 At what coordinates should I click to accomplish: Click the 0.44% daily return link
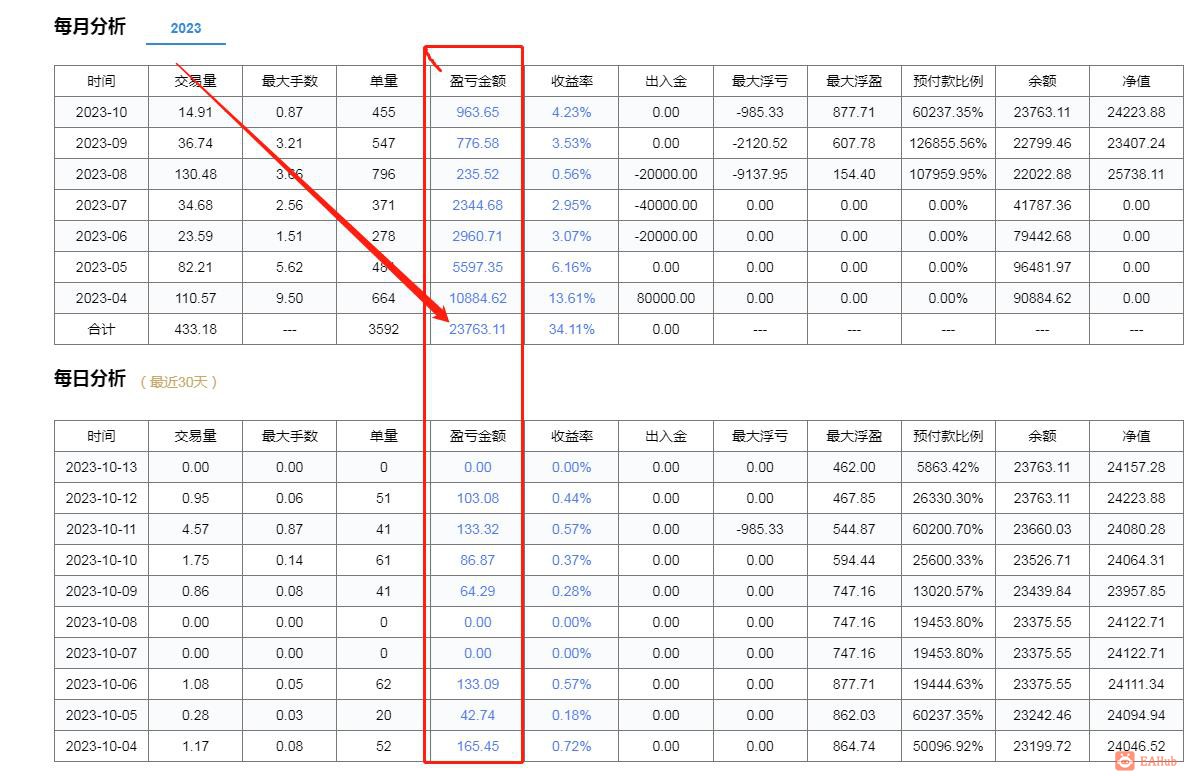click(x=571, y=498)
